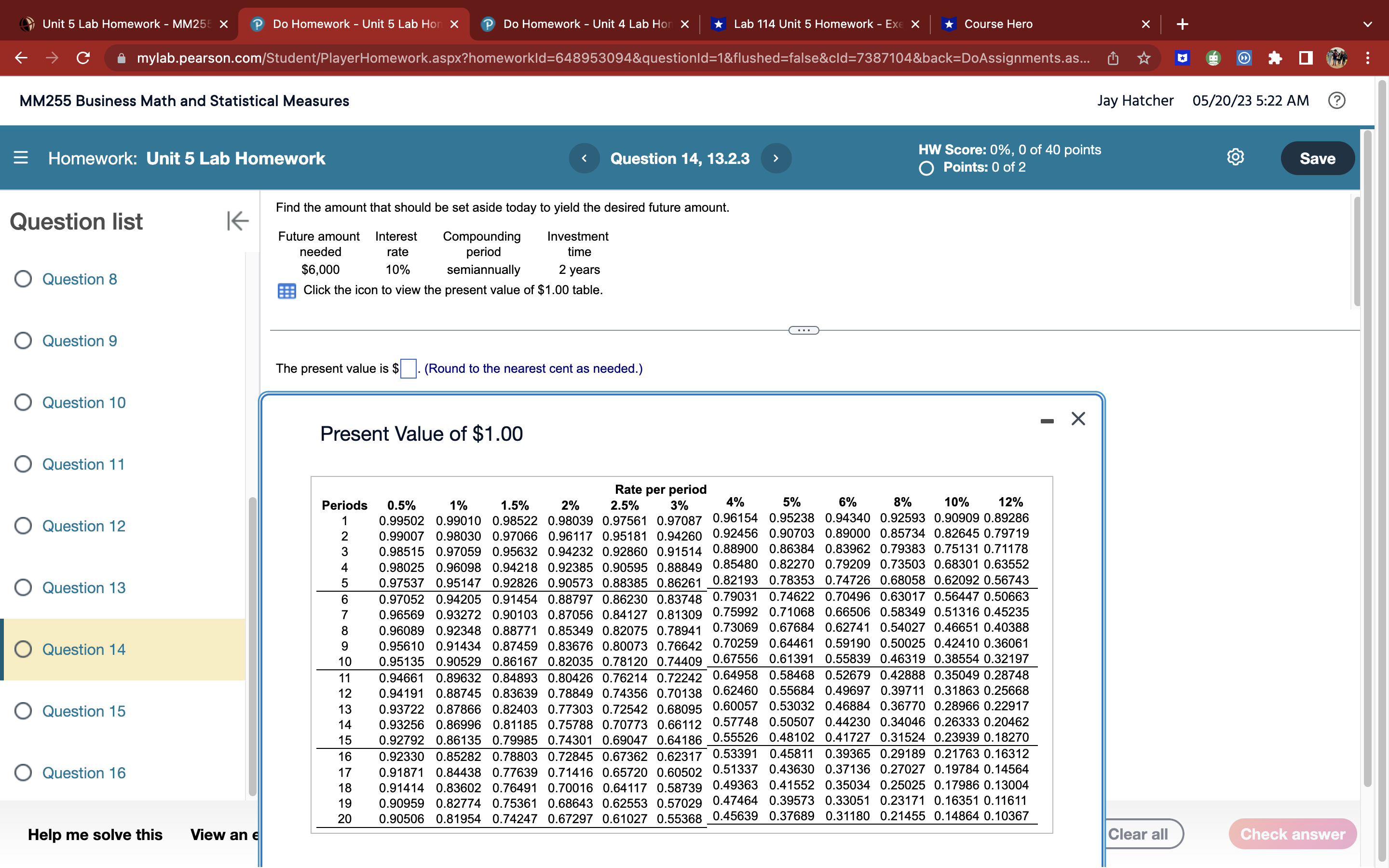The image size is (1389, 868).
Task: Click Help me solve this
Action: point(95,834)
